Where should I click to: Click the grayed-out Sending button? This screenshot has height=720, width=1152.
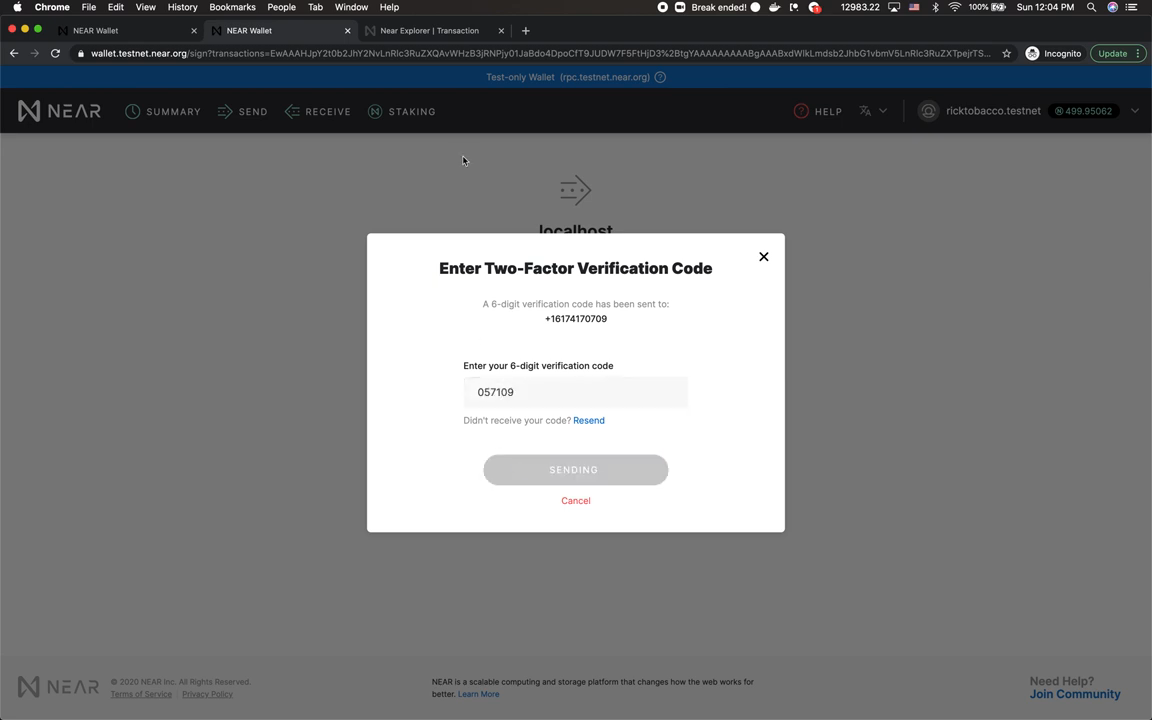(x=575, y=469)
